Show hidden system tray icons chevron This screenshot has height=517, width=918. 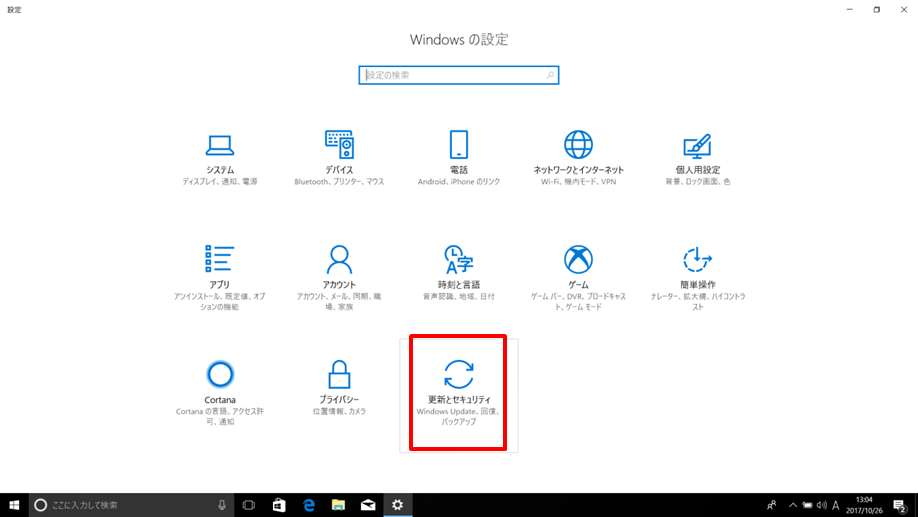point(793,505)
